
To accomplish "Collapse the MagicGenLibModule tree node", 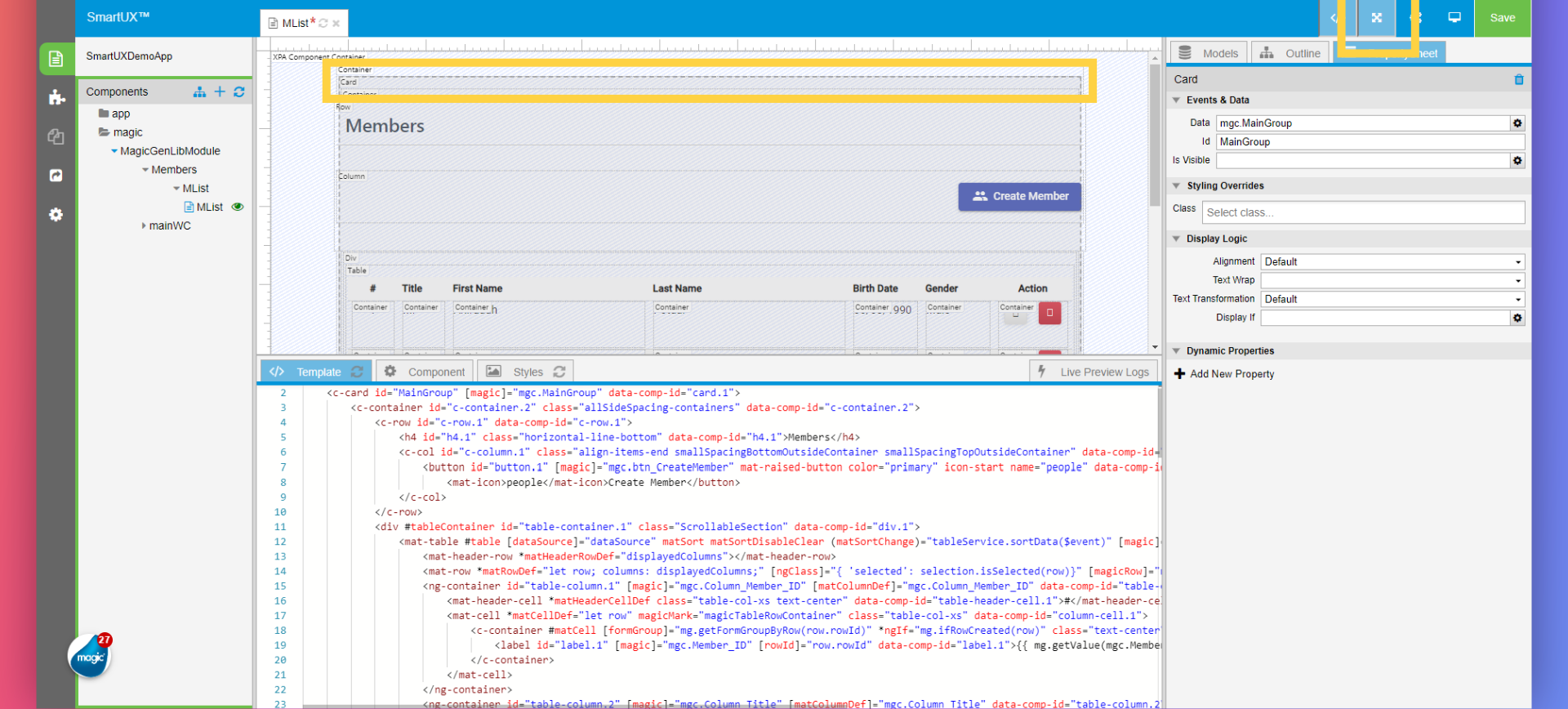I will click(x=114, y=151).
